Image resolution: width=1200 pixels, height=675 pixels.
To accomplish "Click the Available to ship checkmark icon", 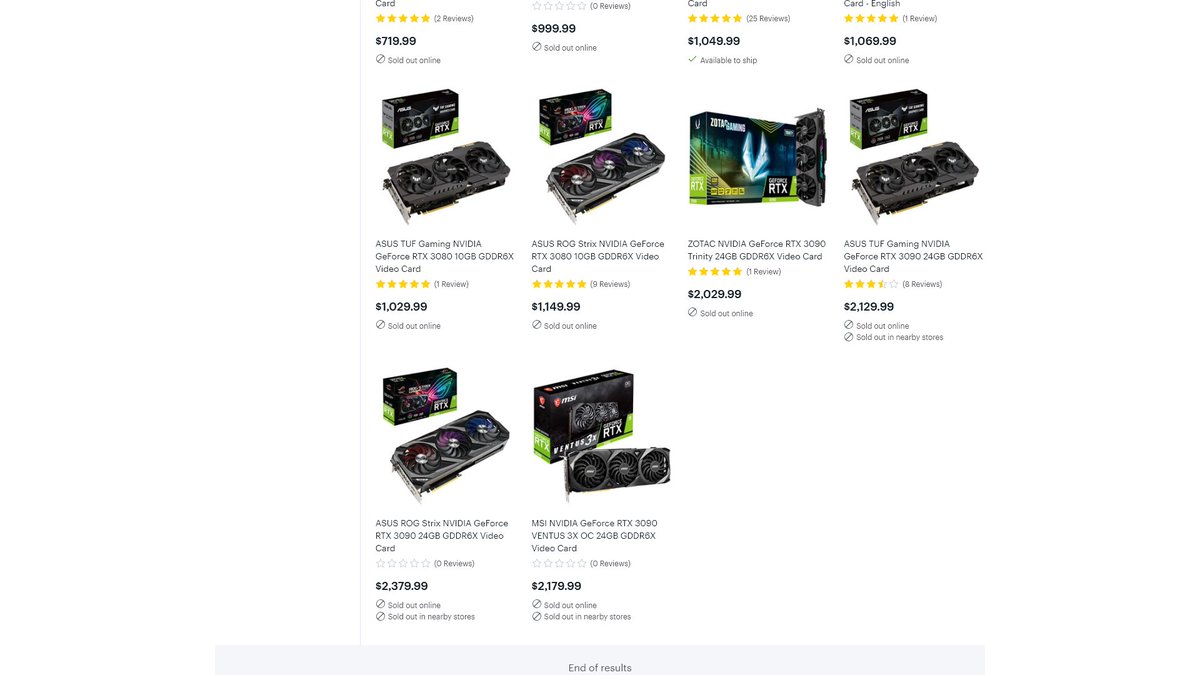I will point(692,60).
